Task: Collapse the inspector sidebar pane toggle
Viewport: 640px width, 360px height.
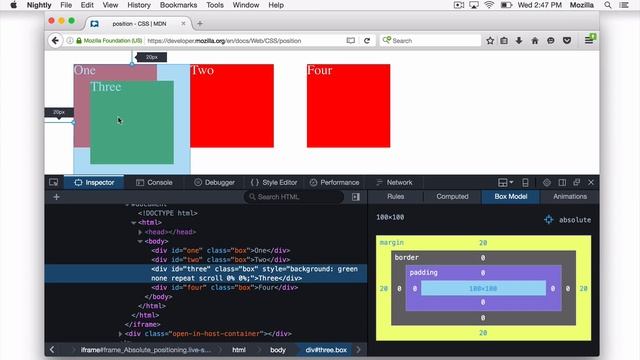Action: click(356, 197)
